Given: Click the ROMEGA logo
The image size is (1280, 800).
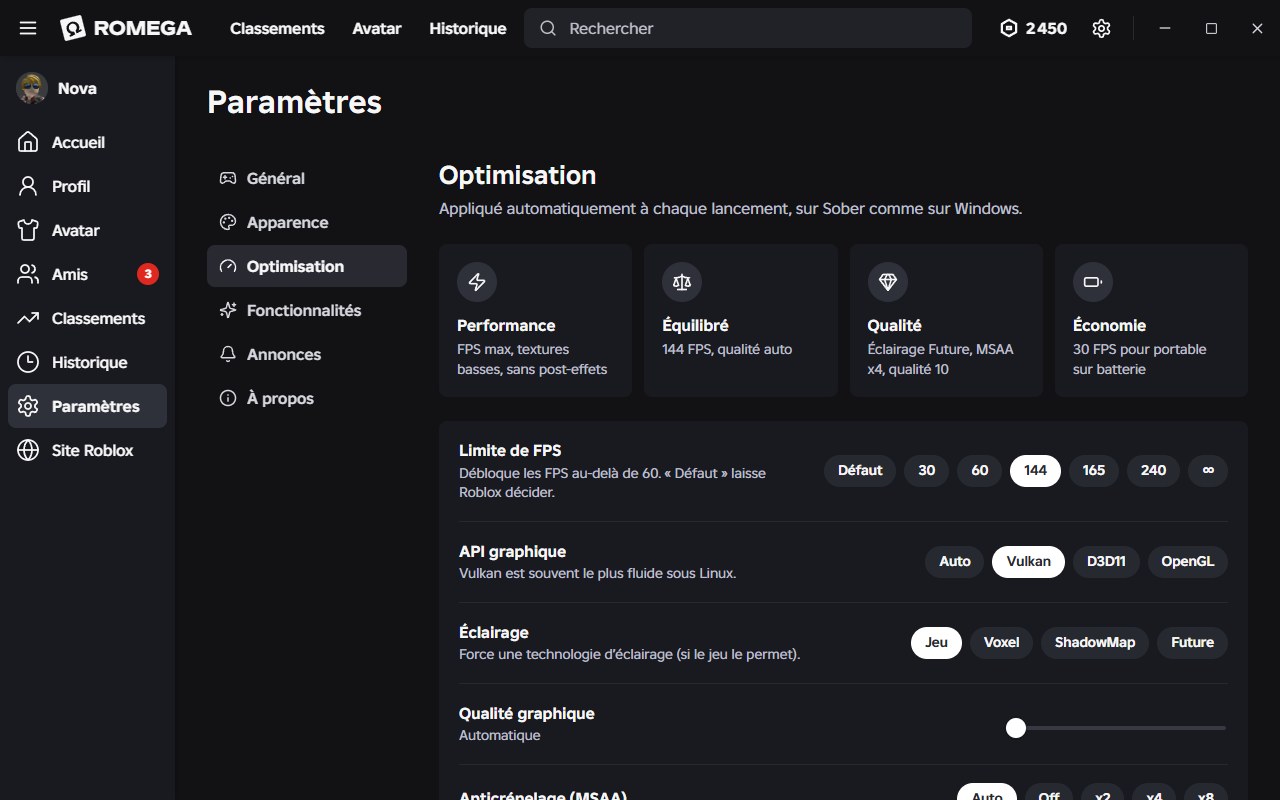Looking at the screenshot, I should pos(126,28).
